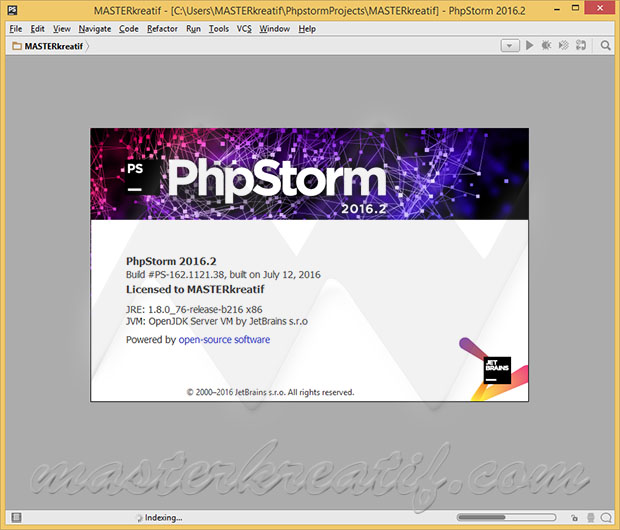
Task: Open the Edit menu
Action: click(x=37, y=28)
